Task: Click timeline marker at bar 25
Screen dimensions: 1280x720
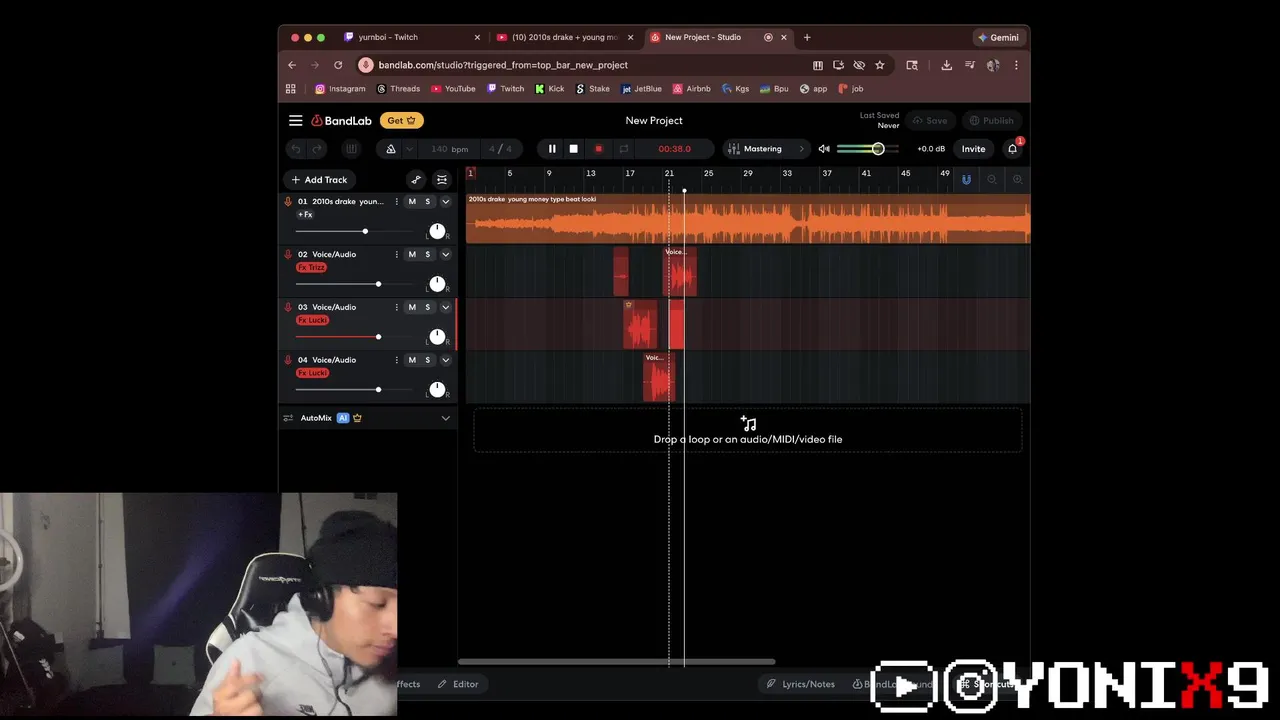Action: pos(708,175)
